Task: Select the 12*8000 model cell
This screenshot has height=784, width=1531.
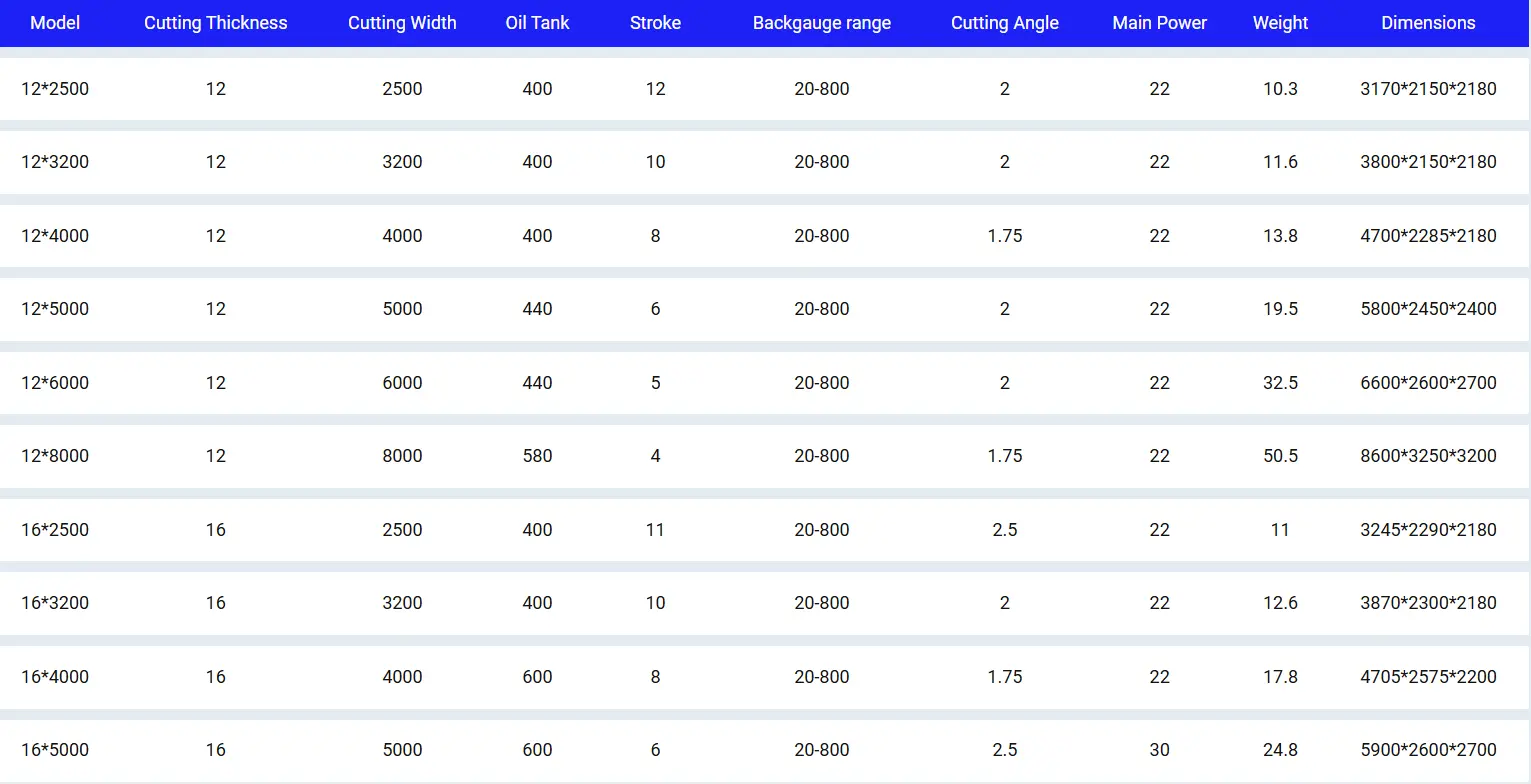Action: click(x=55, y=456)
